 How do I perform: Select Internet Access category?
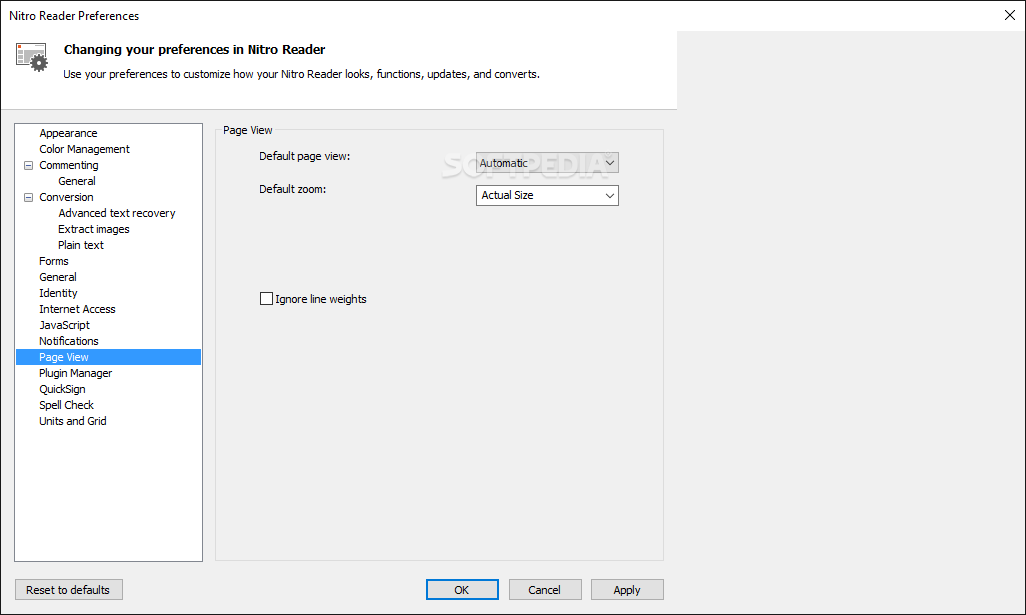pyautogui.click(x=77, y=309)
